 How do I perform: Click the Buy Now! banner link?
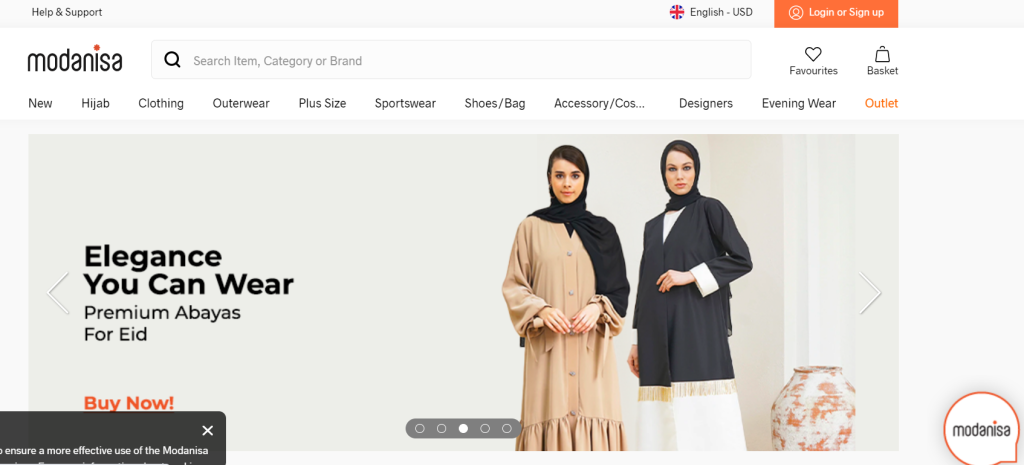tap(129, 403)
